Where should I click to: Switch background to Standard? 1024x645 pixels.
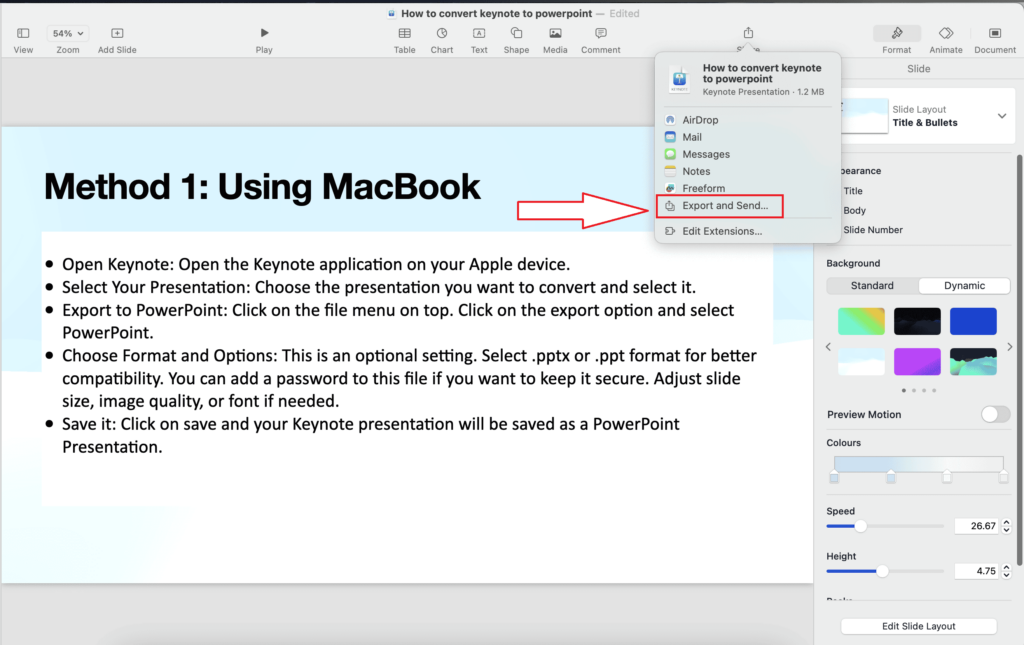coord(871,285)
